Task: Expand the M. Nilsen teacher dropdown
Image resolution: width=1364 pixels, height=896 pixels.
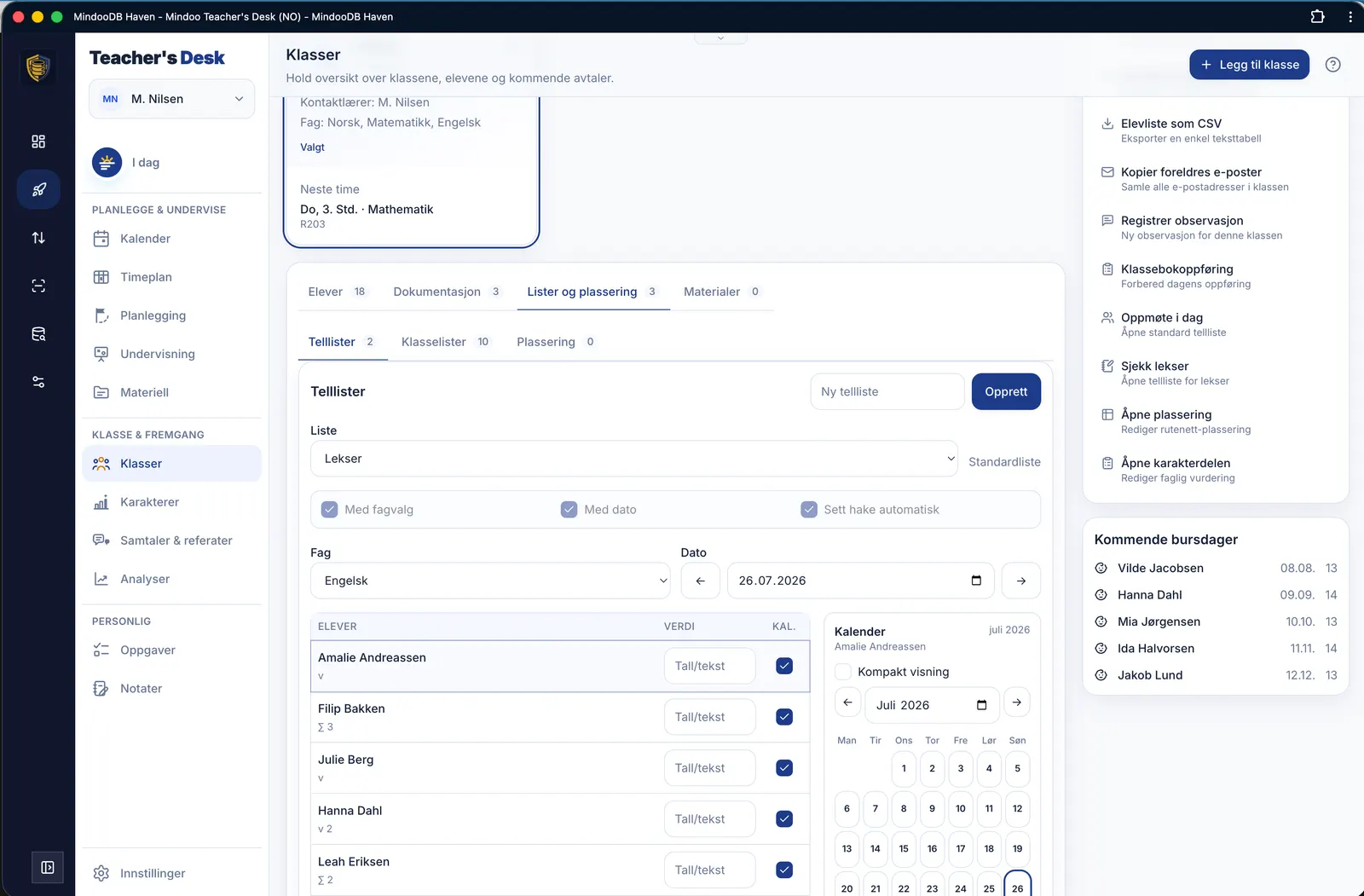Action: (171, 99)
